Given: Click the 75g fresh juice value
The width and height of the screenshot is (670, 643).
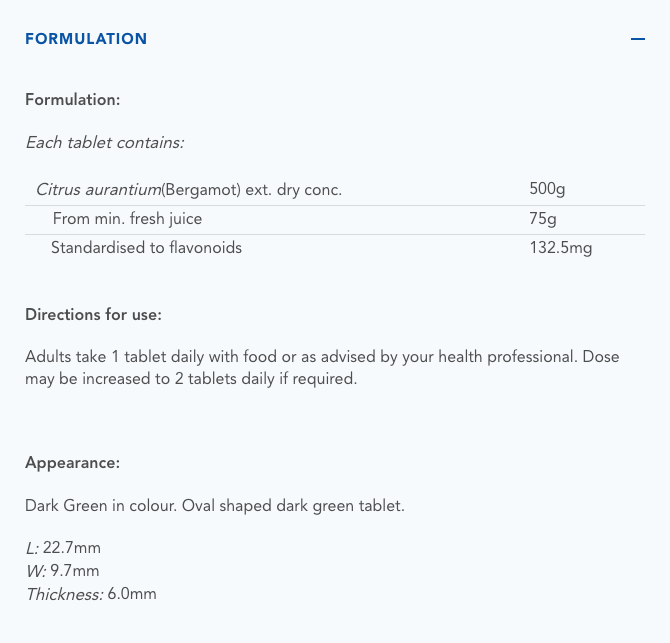Looking at the screenshot, I should 543,218.
